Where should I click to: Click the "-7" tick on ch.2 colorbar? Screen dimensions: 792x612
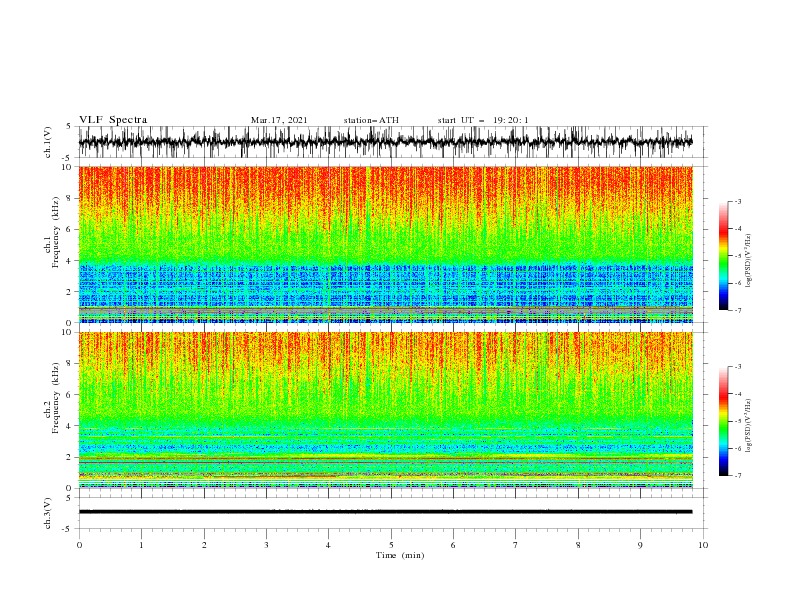coord(738,476)
